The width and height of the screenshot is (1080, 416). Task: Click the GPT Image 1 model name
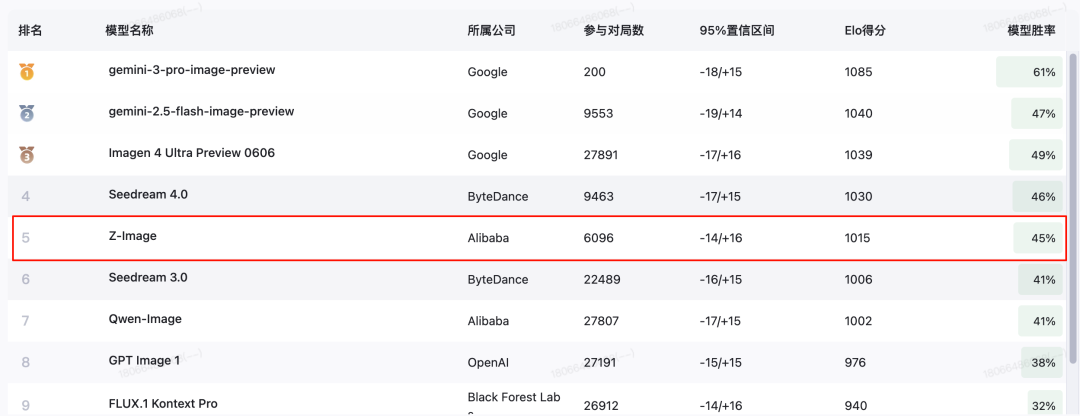[144, 360]
